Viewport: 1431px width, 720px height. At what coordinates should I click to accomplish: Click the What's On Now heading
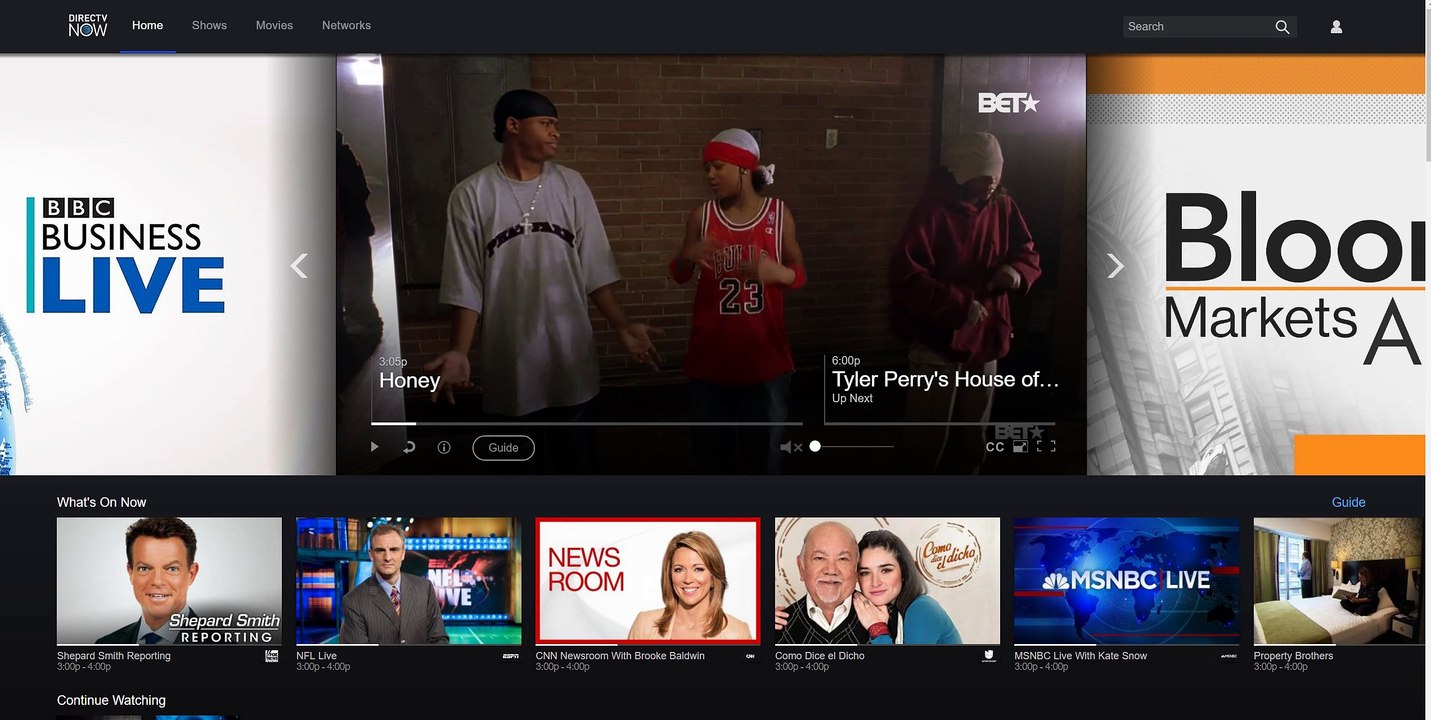(x=101, y=502)
